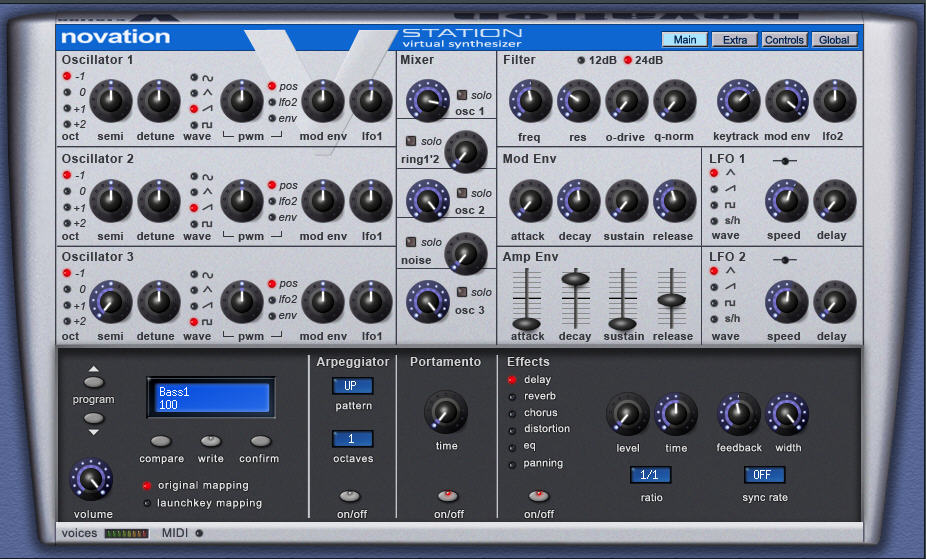Click the Filter res knob
This screenshot has height=559, width=926.
pos(578,101)
